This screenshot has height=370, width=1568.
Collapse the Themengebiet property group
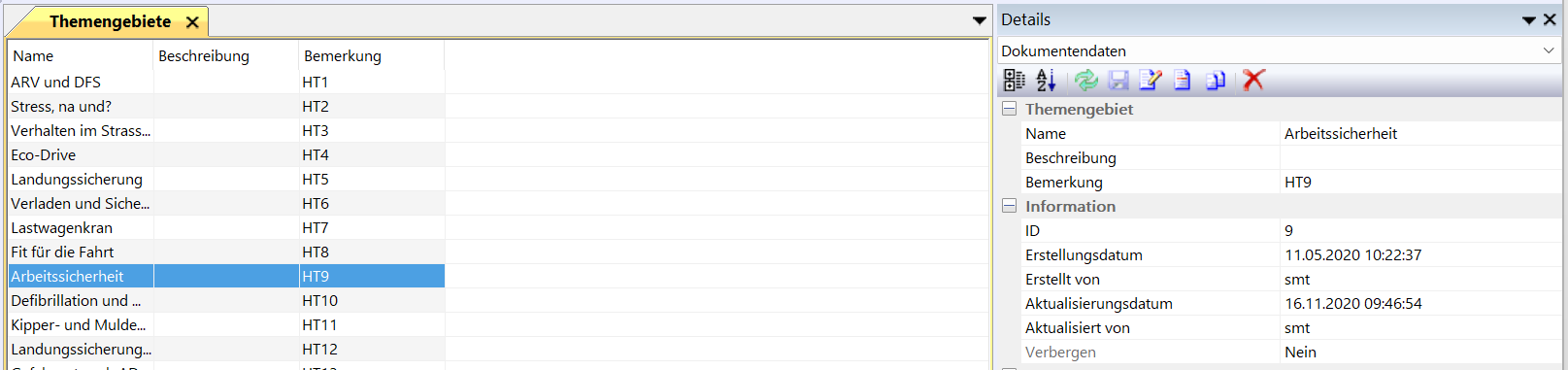click(1009, 109)
